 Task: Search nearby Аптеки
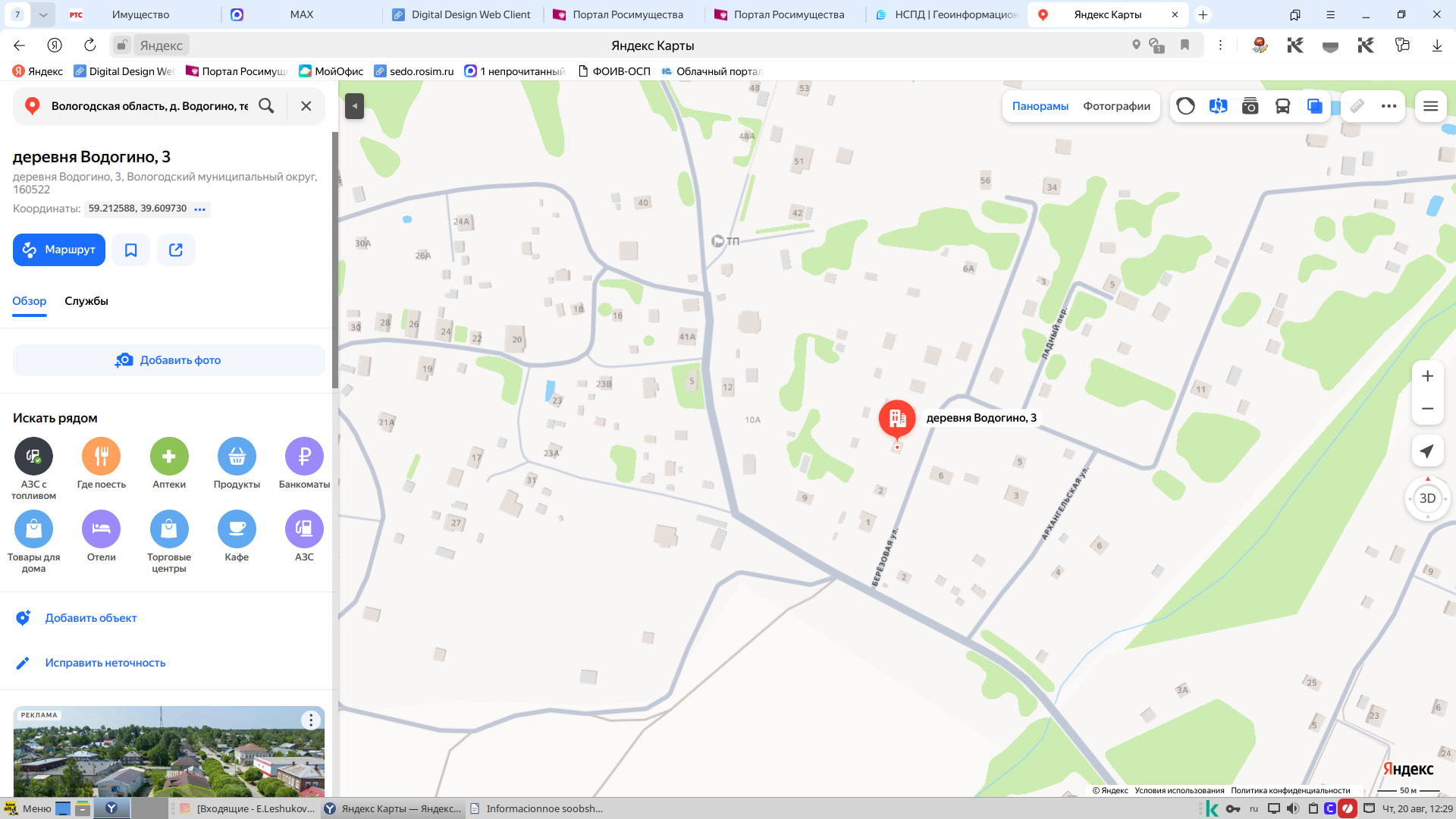click(169, 463)
